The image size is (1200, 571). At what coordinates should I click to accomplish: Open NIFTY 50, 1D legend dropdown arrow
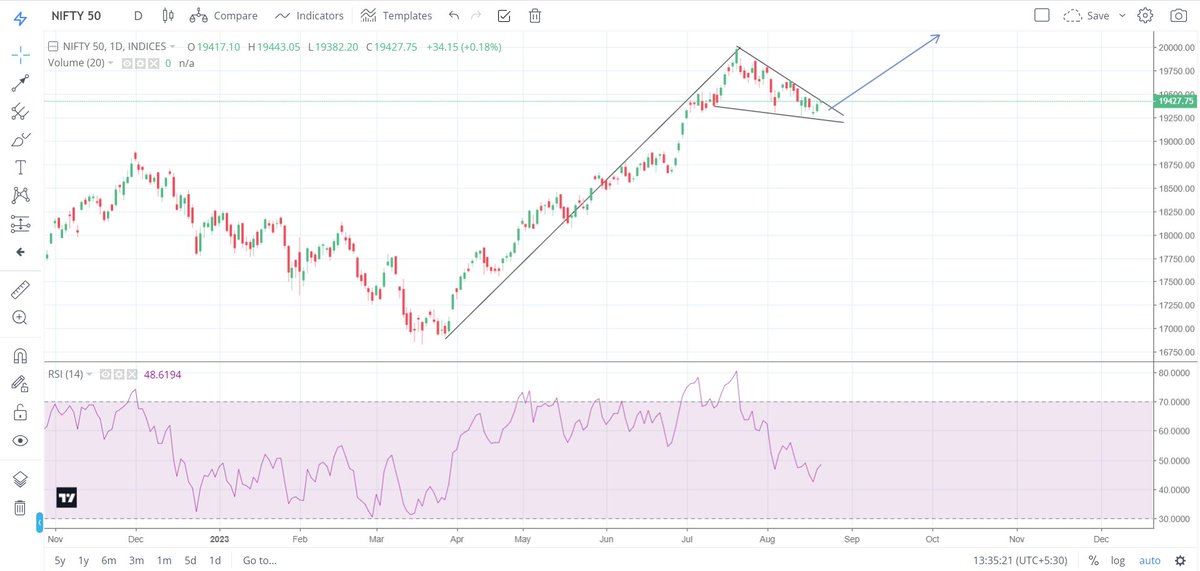(x=172, y=46)
